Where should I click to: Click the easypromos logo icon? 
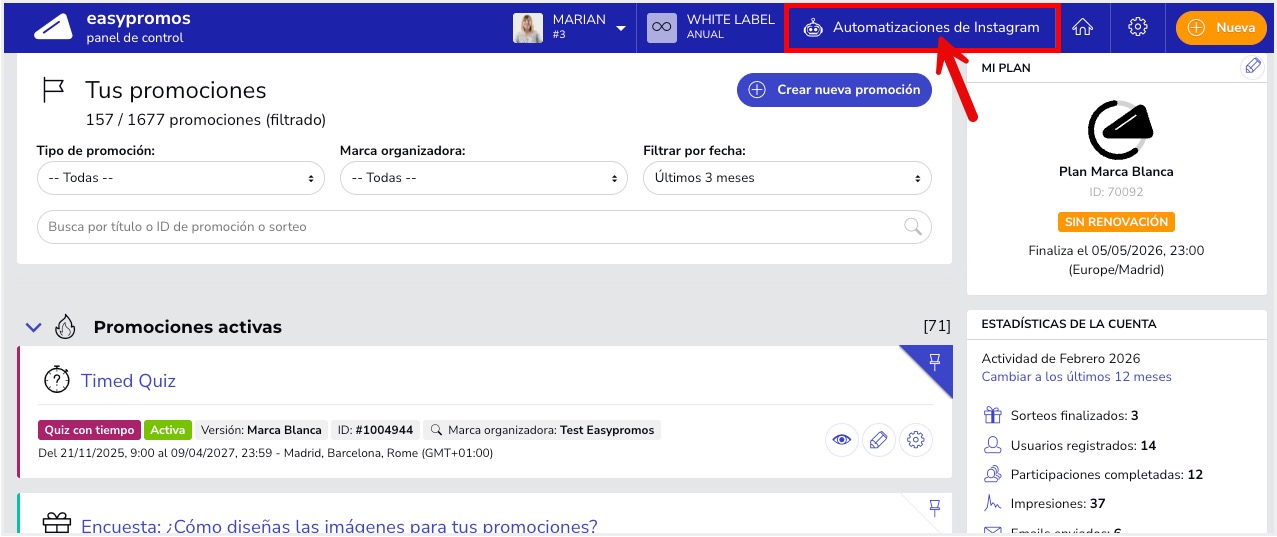point(53,28)
